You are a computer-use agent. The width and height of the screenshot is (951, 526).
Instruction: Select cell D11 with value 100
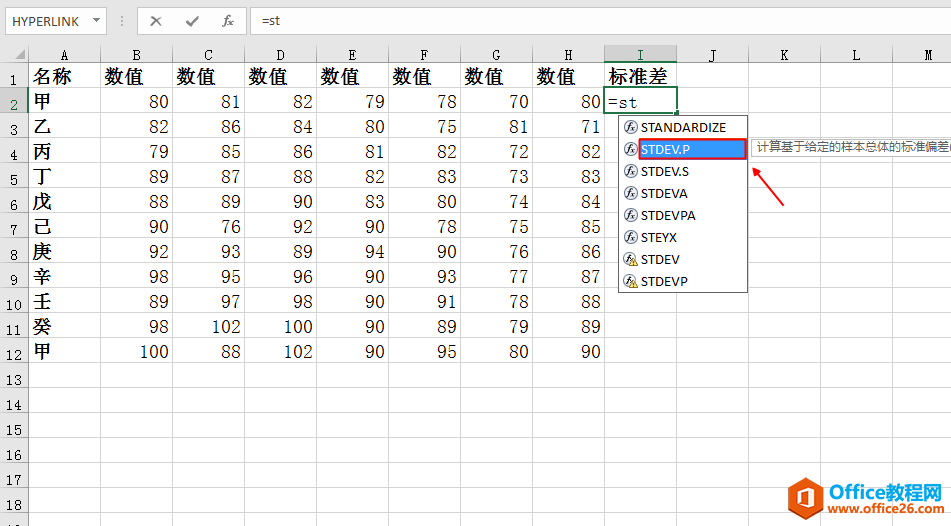[x=280, y=326]
